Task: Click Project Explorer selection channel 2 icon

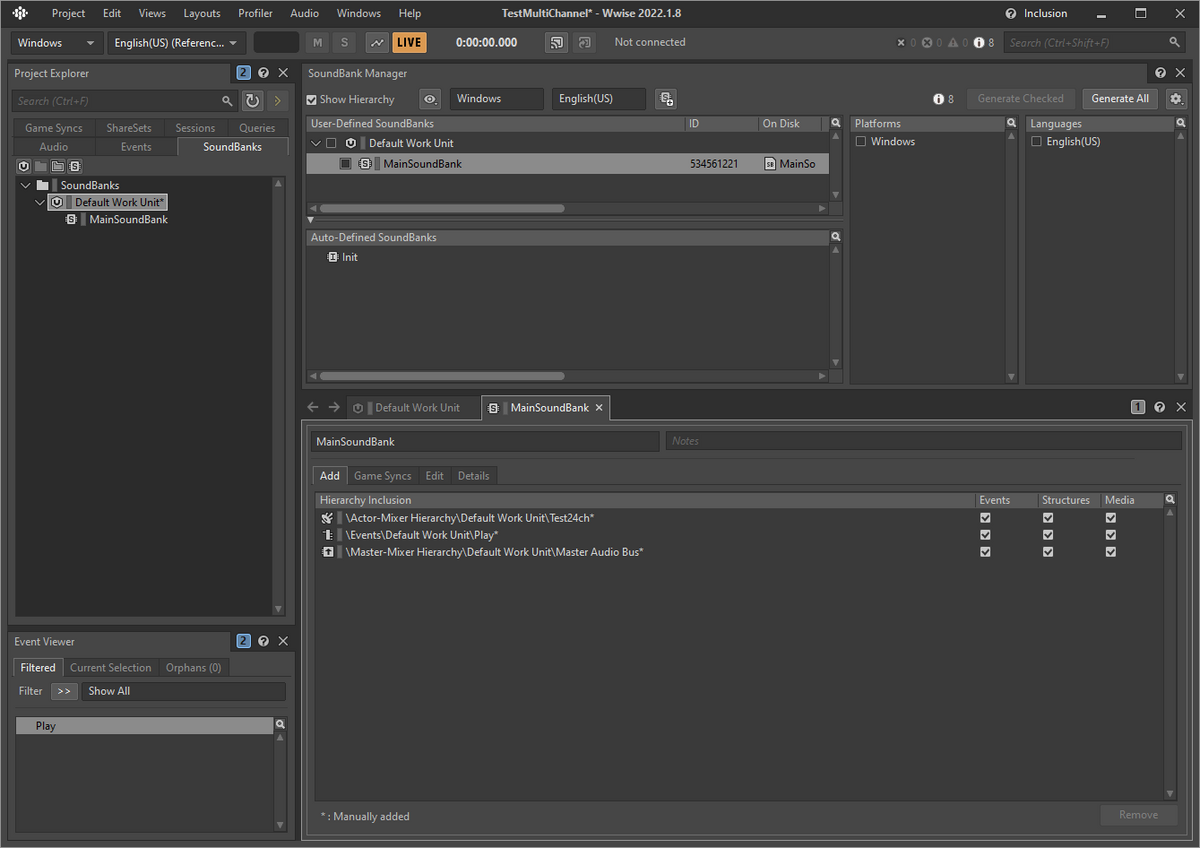Action: 244,73
